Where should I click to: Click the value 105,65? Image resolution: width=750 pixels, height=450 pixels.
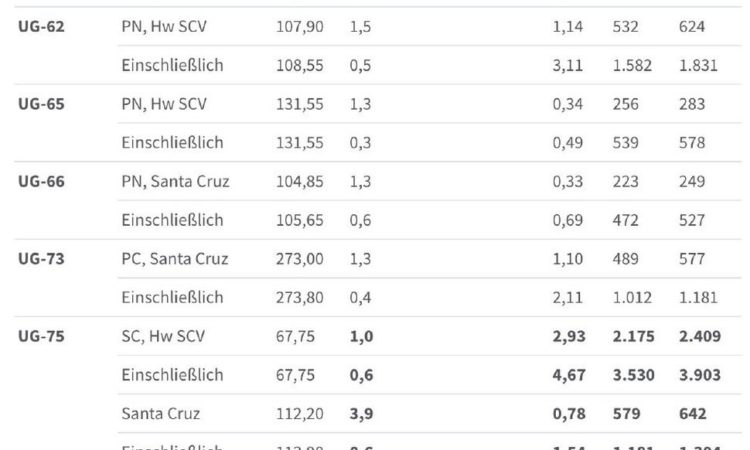[x=300, y=220]
